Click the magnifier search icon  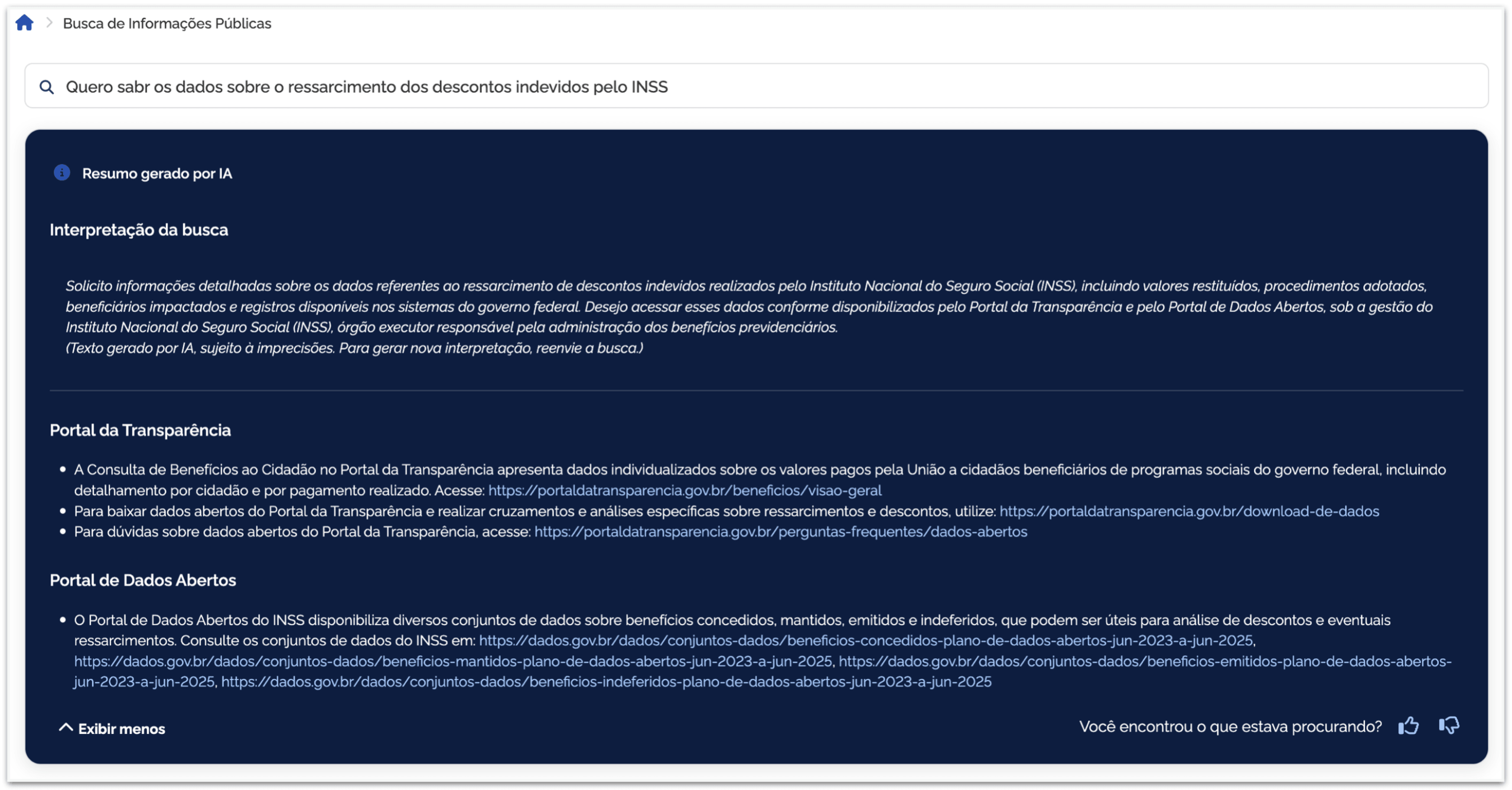[x=47, y=87]
